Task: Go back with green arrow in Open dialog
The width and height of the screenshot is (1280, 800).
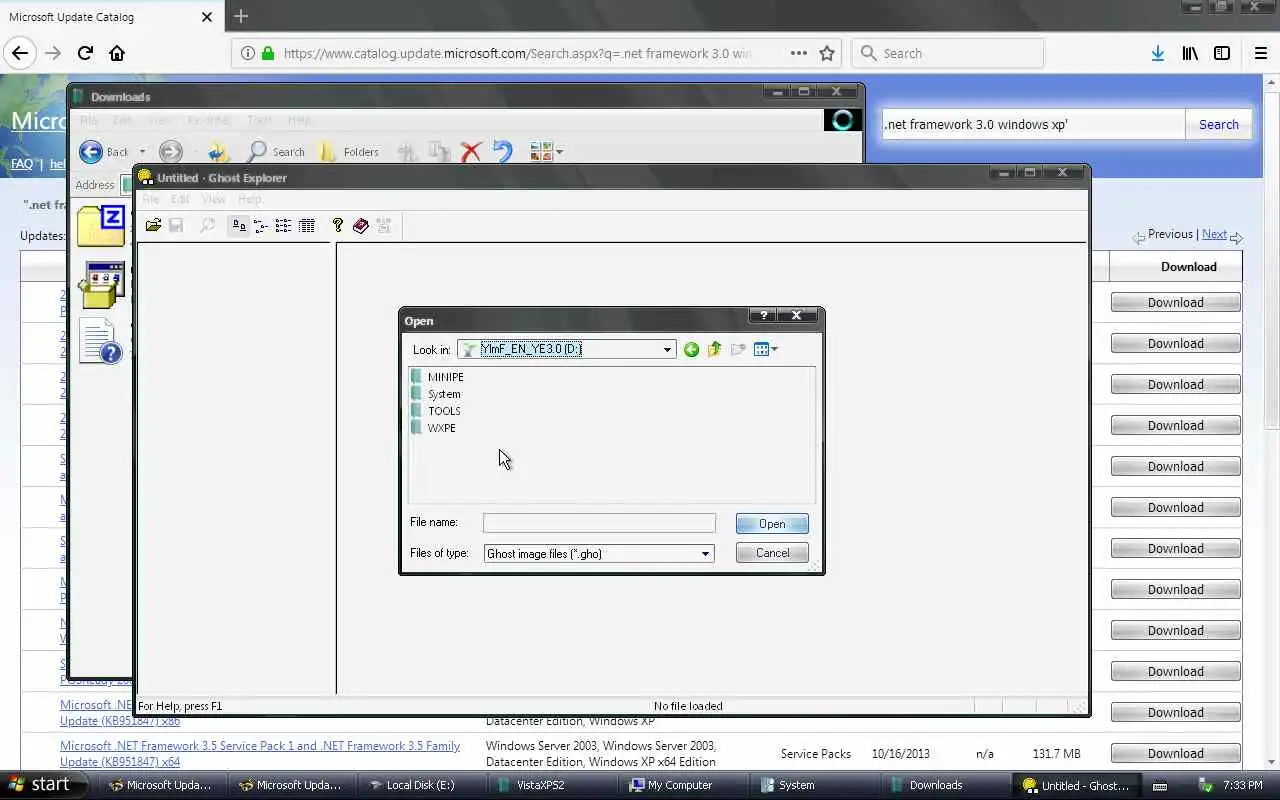Action: coord(691,349)
